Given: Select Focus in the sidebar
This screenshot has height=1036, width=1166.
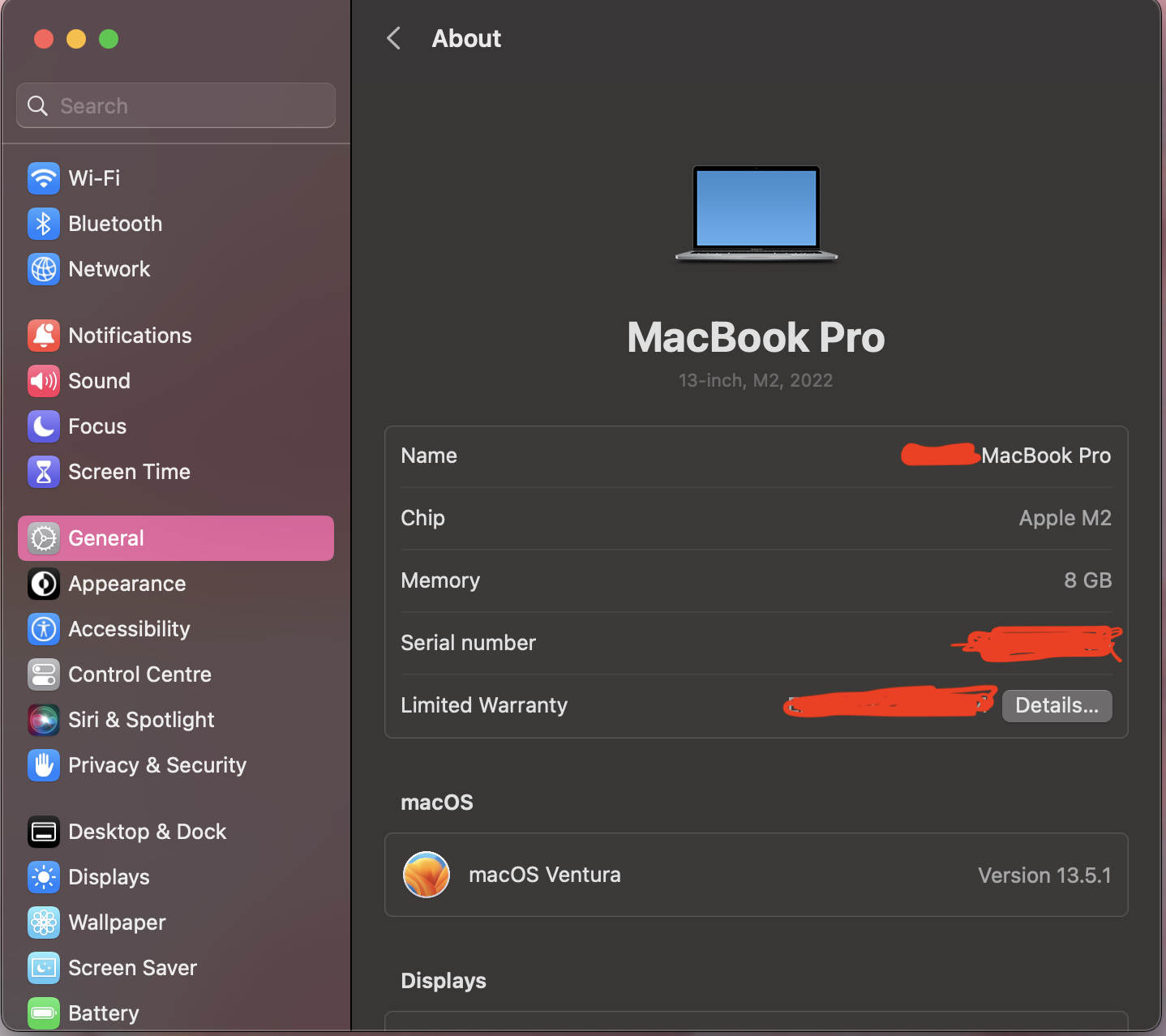Looking at the screenshot, I should click(x=97, y=426).
